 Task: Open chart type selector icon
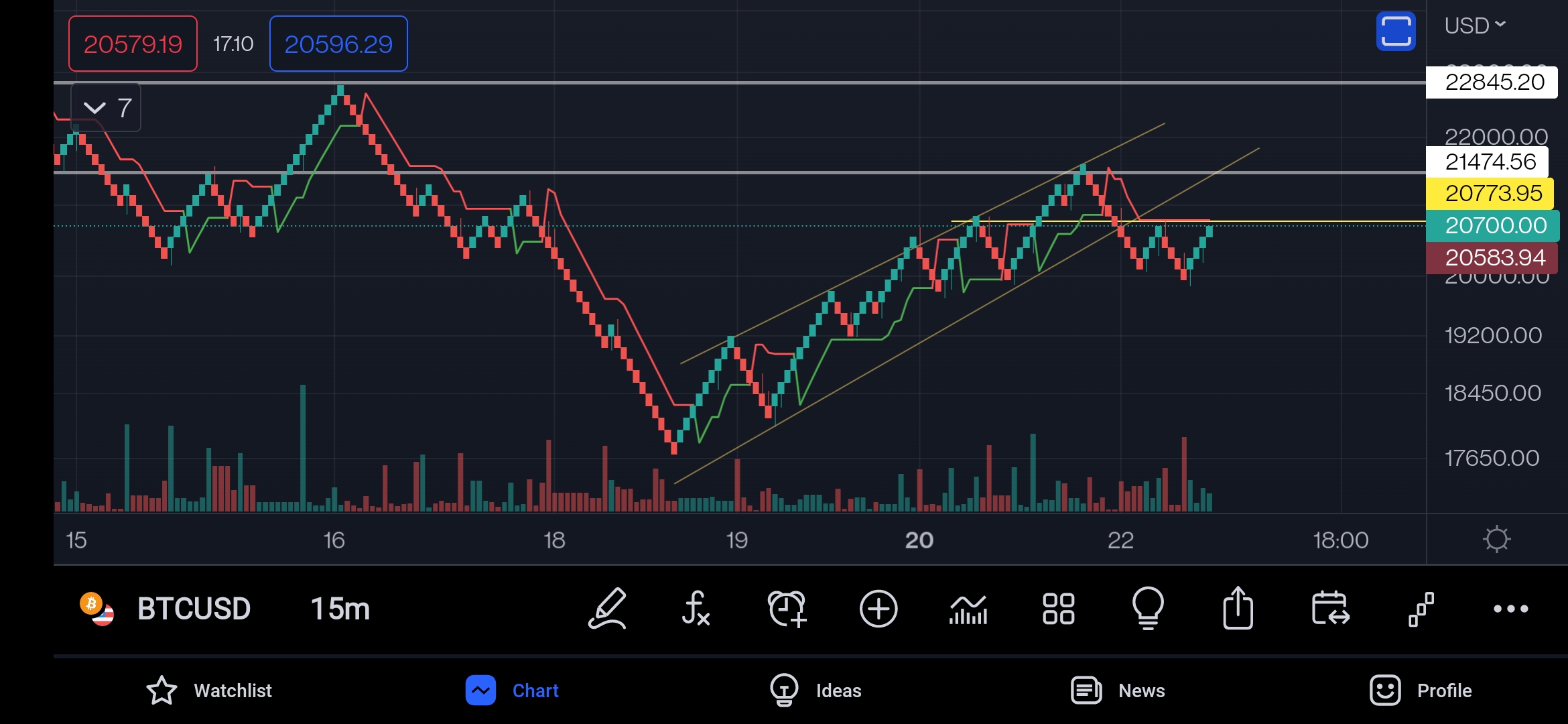pos(968,609)
